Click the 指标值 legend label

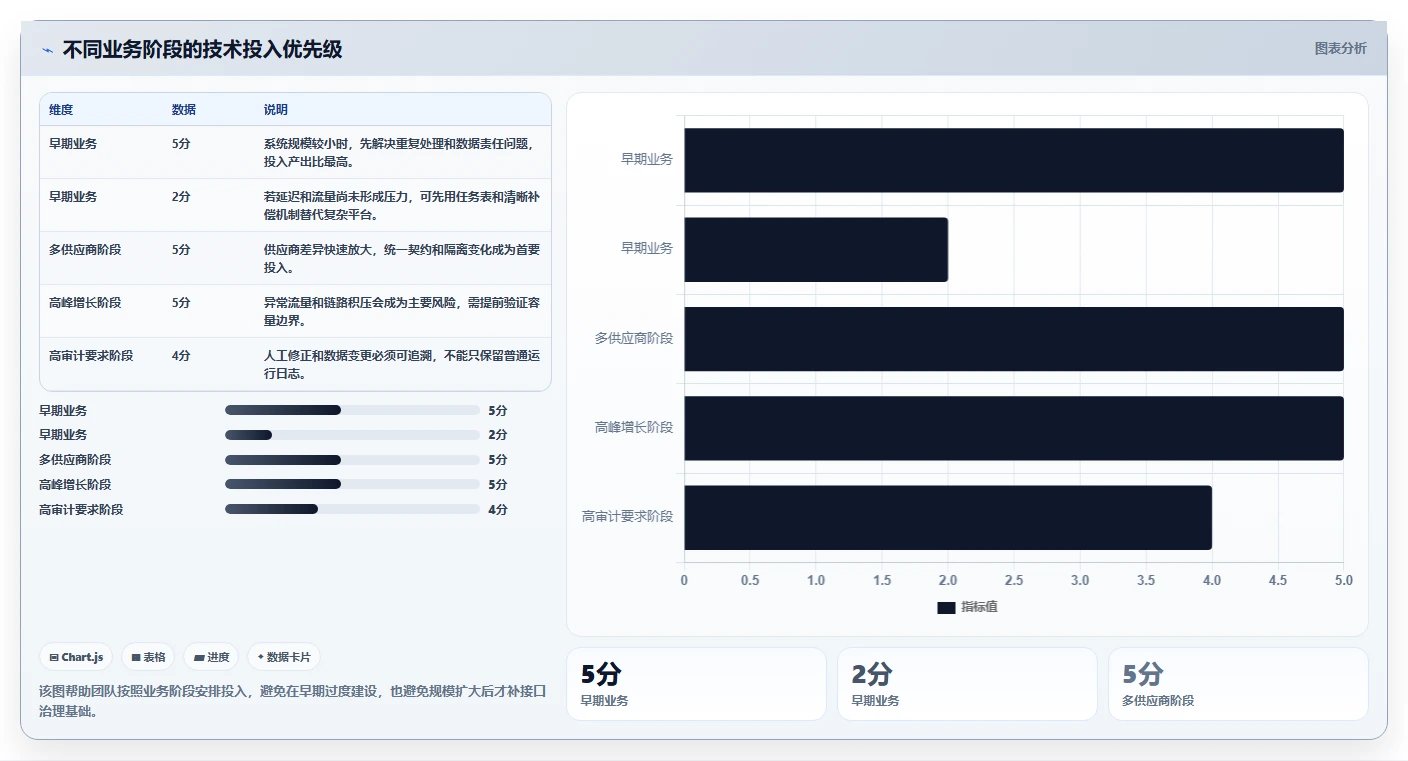[x=979, y=608]
